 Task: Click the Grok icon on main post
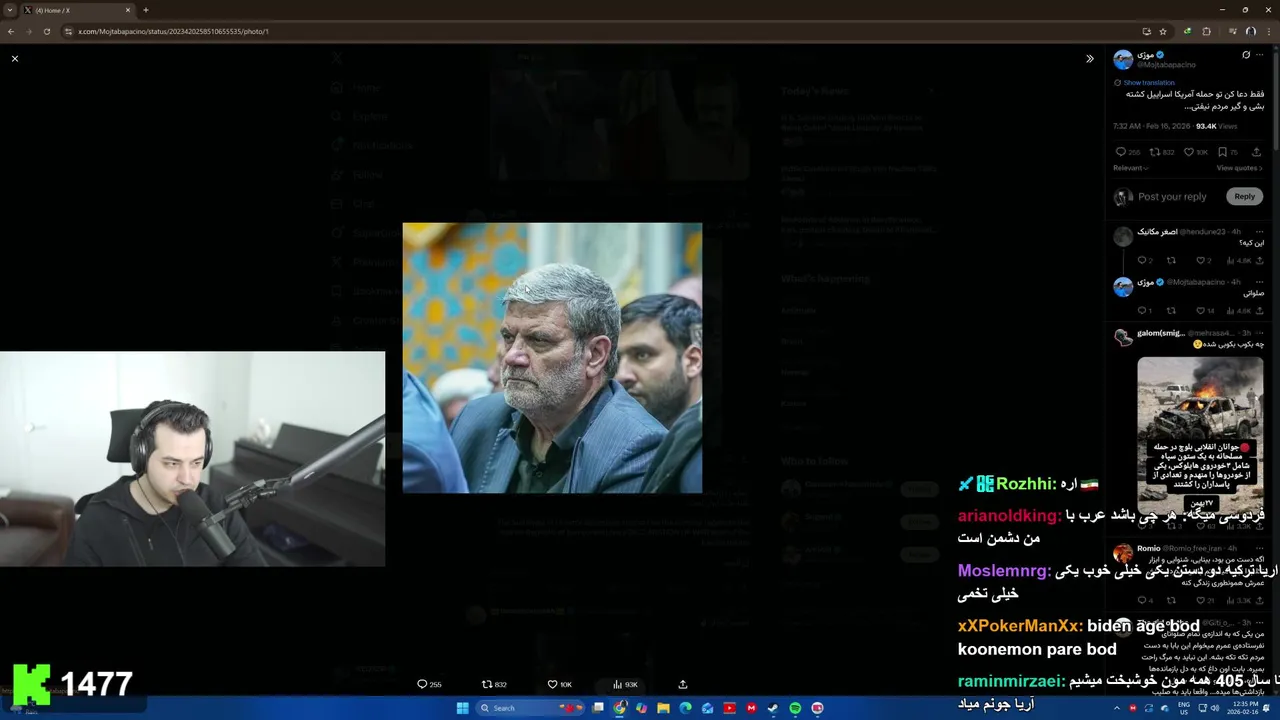tap(1246, 55)
